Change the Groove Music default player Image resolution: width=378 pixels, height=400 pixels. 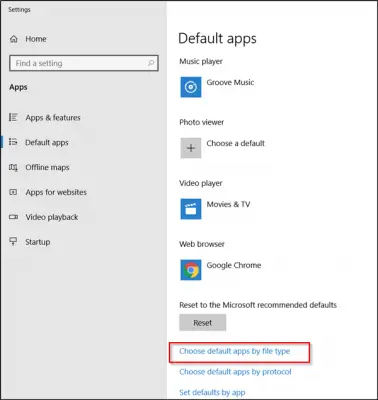217,87
